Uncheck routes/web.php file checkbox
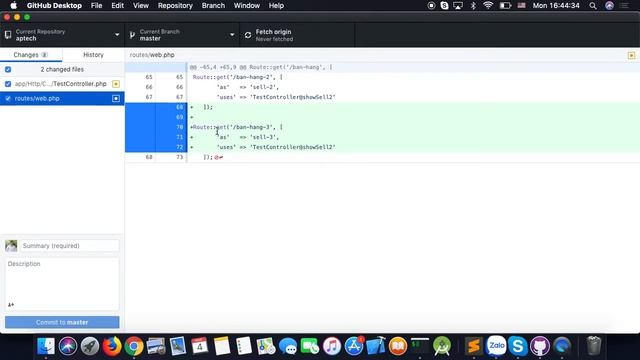 click(x=8, y=98)
